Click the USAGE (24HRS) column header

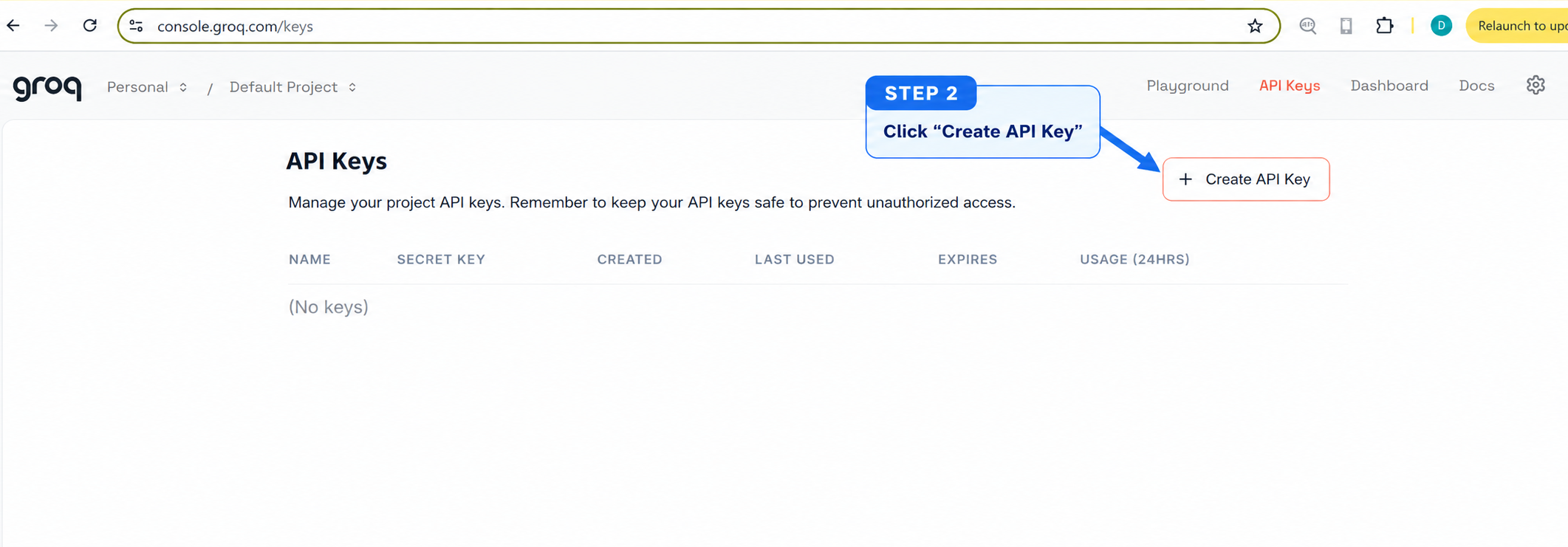tap(1134, 259)
